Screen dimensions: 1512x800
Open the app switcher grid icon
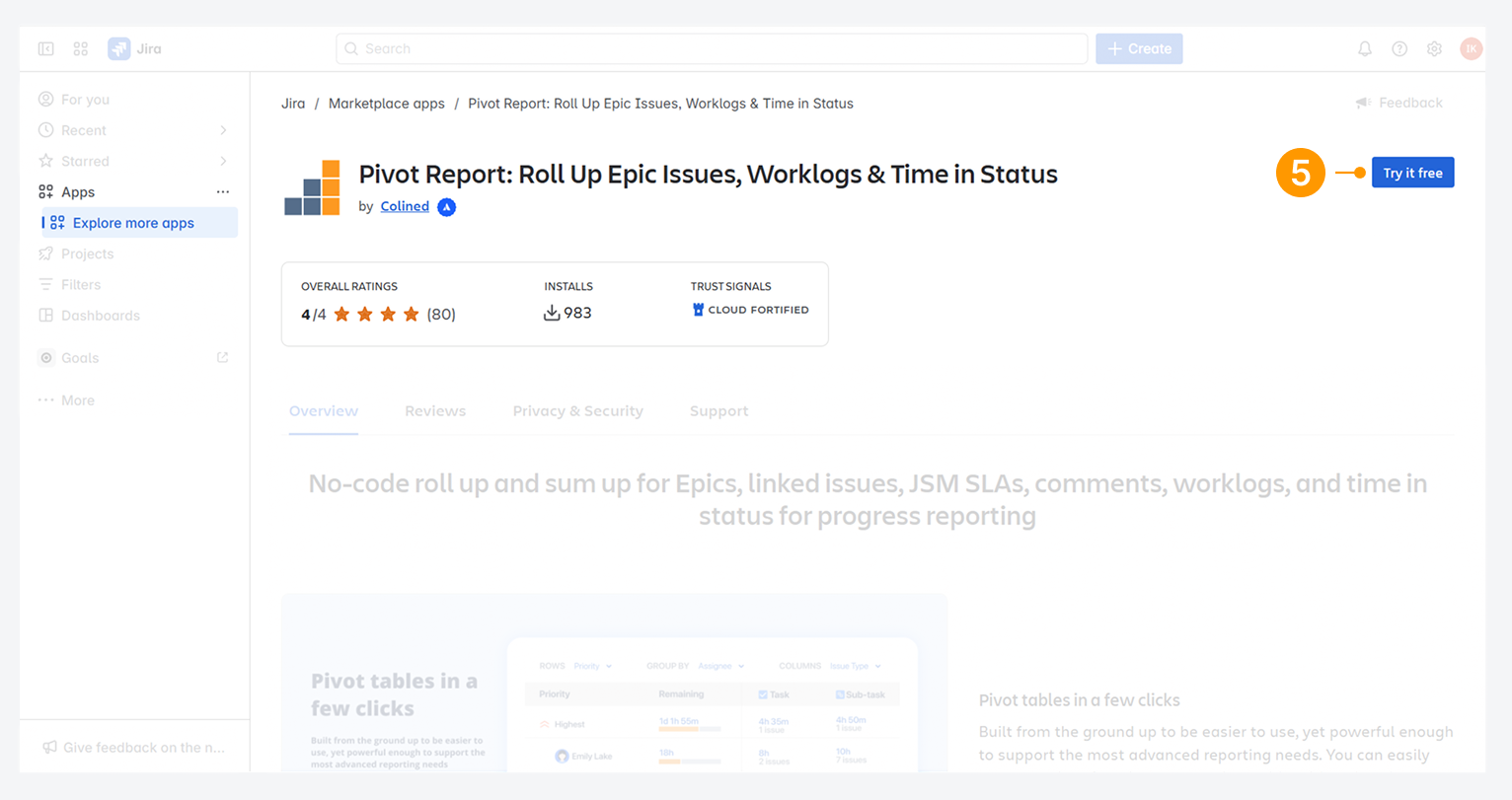tap(81, 48)
